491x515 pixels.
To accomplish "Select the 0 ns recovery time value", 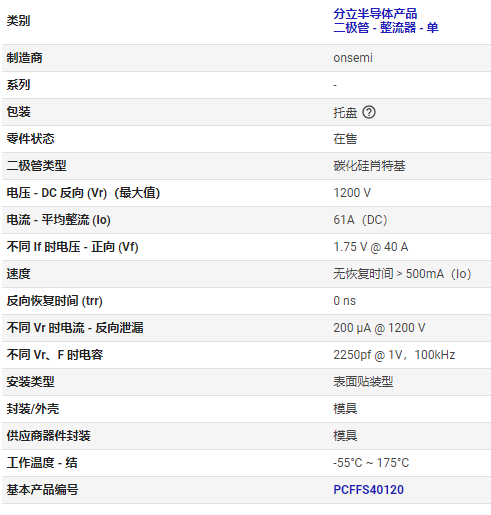I will coord(345,301).
